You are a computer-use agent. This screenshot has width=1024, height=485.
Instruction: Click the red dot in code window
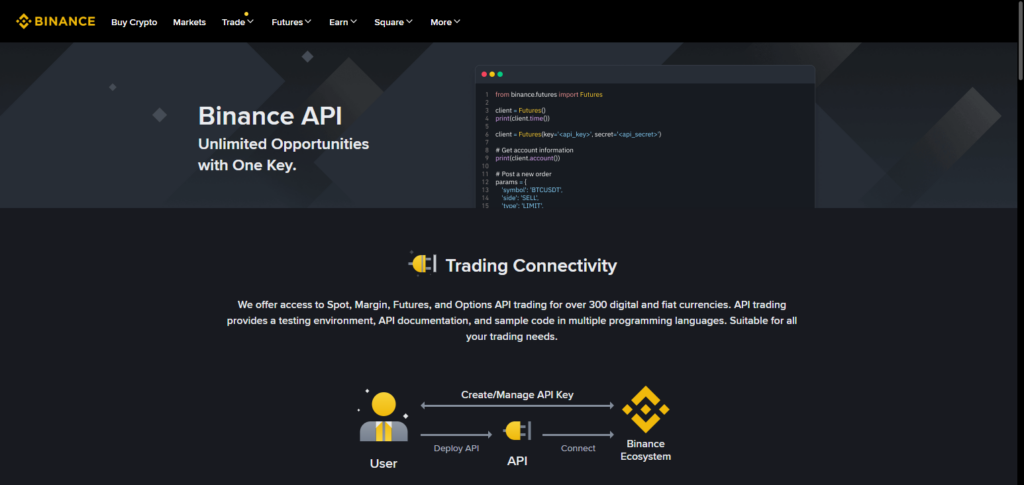click(x=484, y=74)
